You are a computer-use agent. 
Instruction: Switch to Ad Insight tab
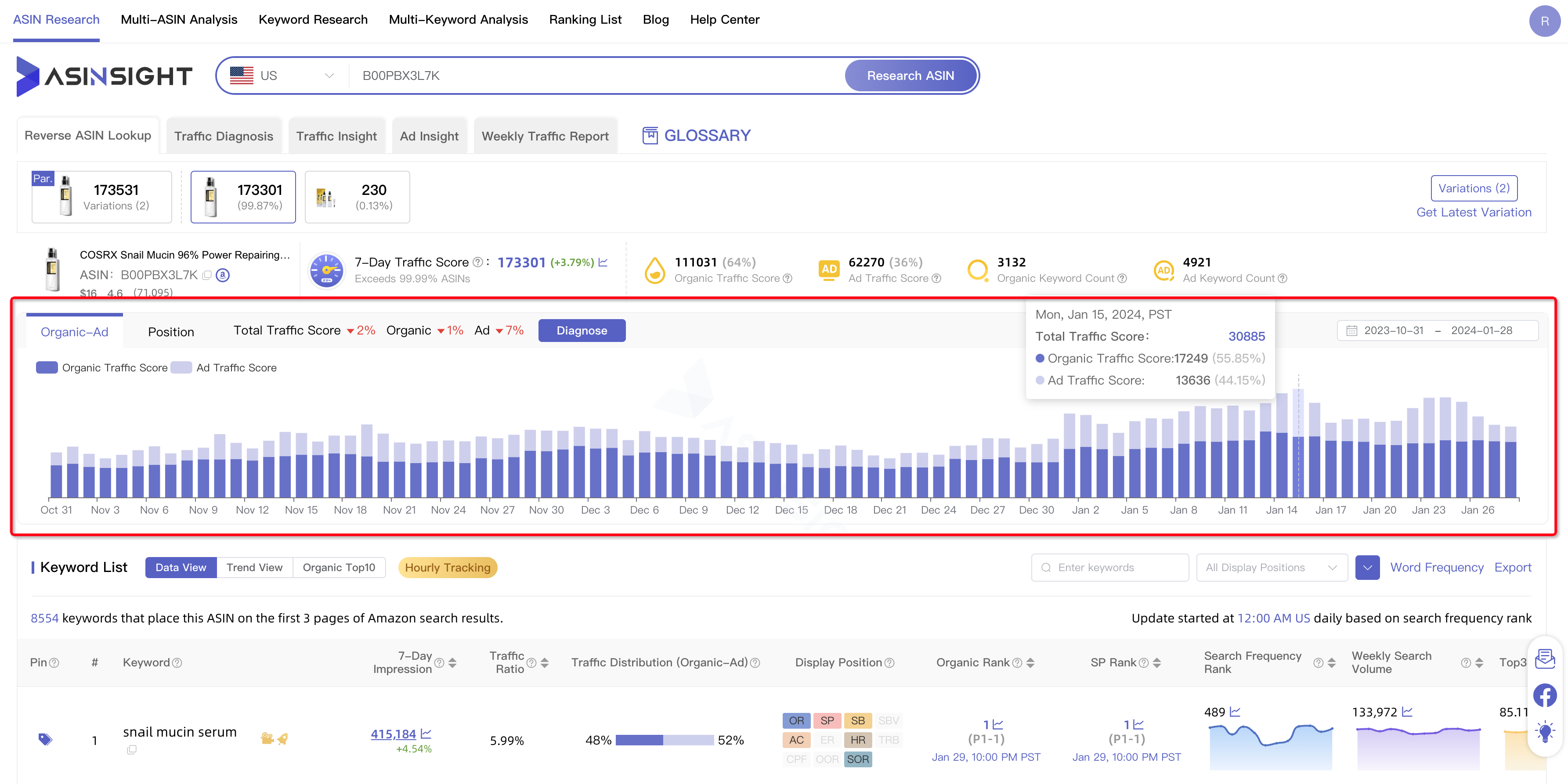pyautogui.click(x=429, y=136)
